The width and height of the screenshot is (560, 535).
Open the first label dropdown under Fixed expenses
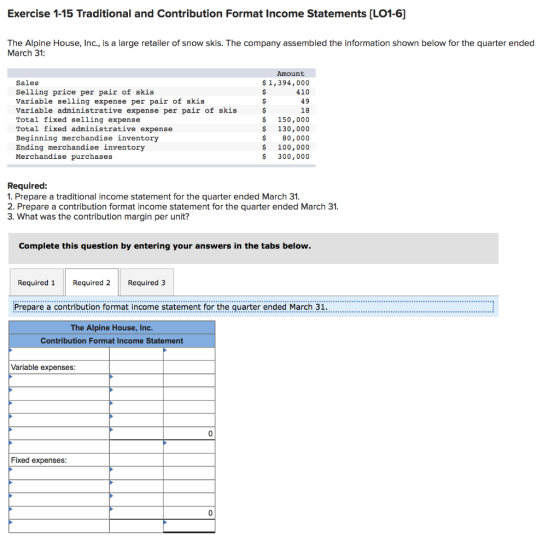pyautogui.click(x=59, y=473)
